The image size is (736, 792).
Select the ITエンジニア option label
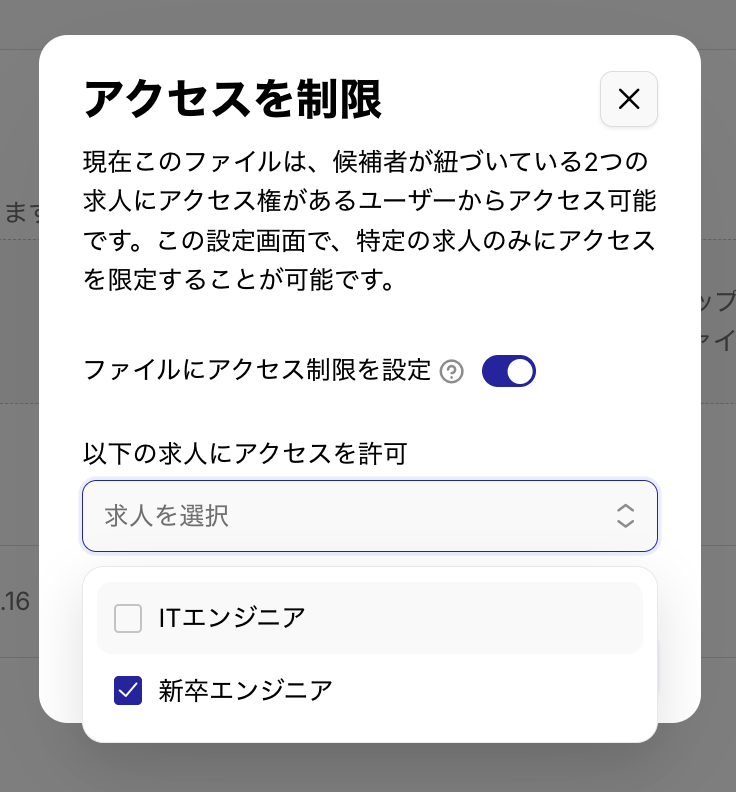point(232,618)
